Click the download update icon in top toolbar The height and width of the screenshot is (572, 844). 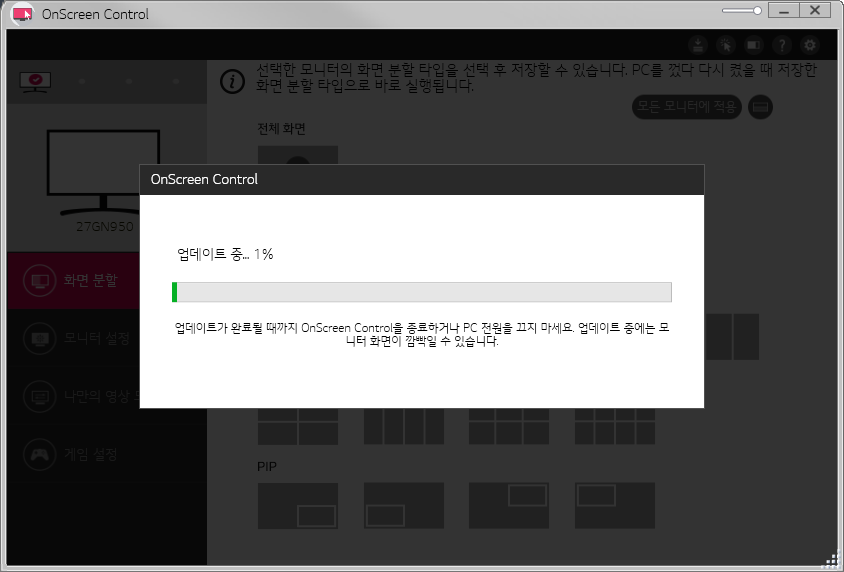click(x=698, y=45)
